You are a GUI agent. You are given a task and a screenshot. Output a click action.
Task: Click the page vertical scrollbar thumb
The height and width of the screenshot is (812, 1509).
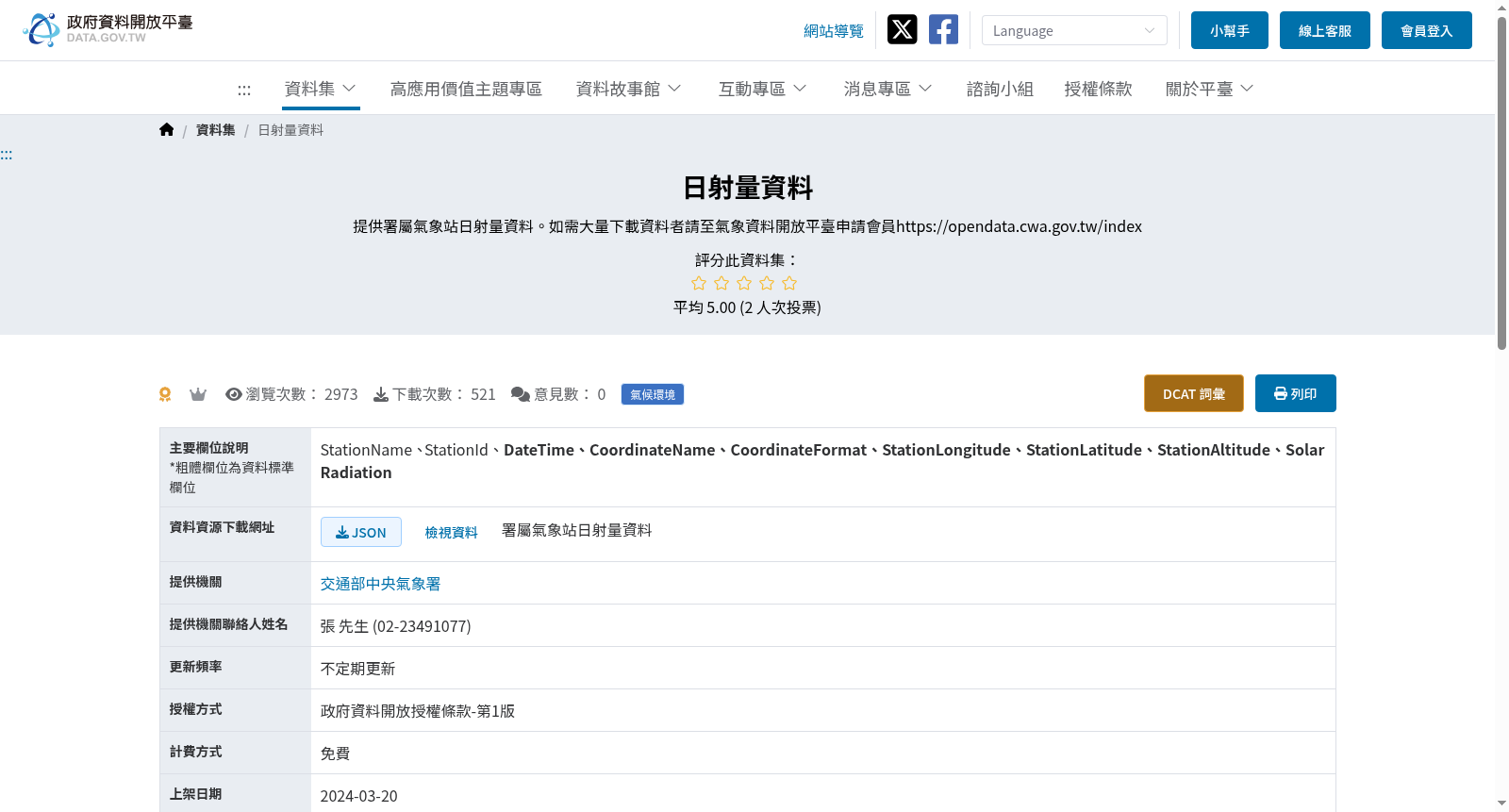pos(1501,182)
